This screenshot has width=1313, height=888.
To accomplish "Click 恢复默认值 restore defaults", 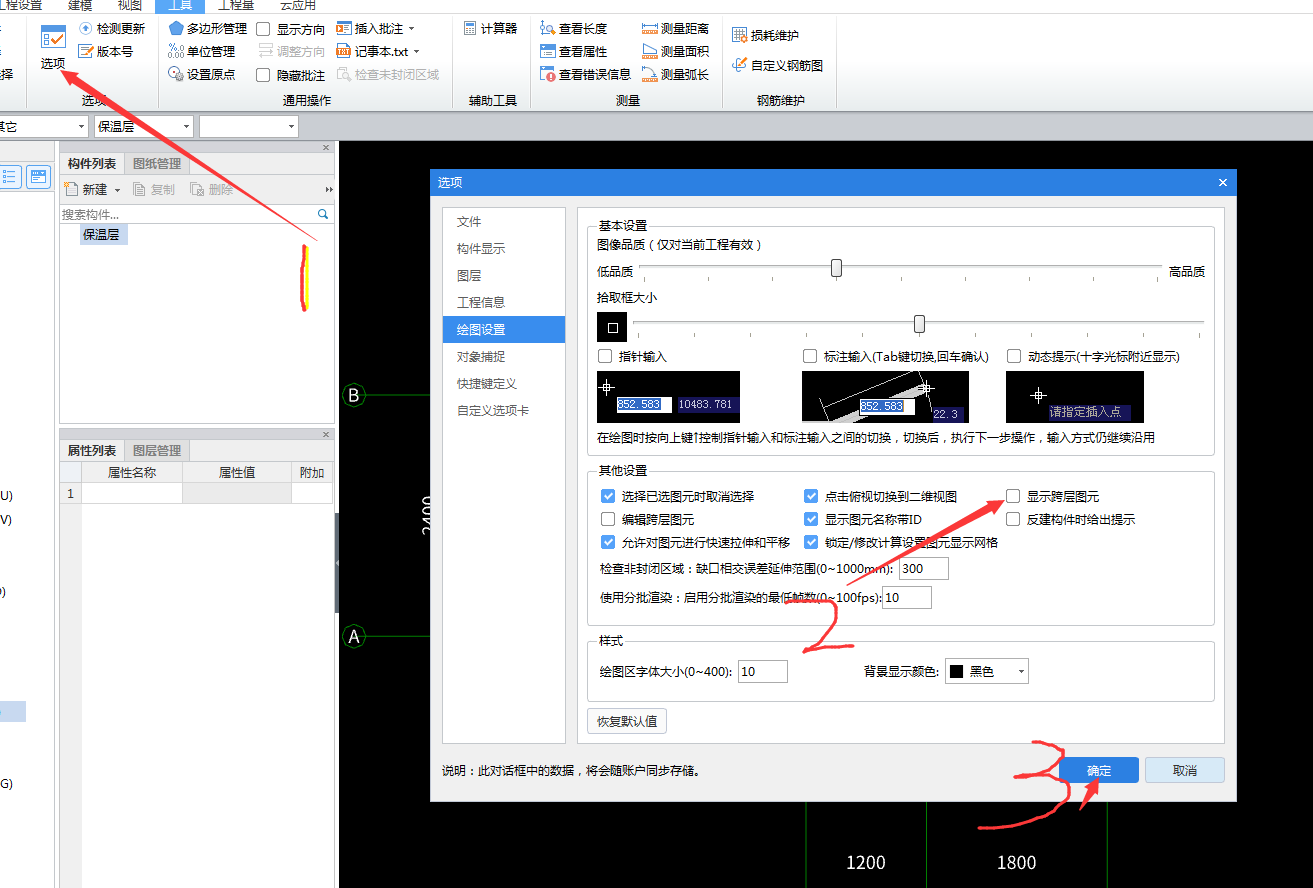I will [x=627, y=720].
